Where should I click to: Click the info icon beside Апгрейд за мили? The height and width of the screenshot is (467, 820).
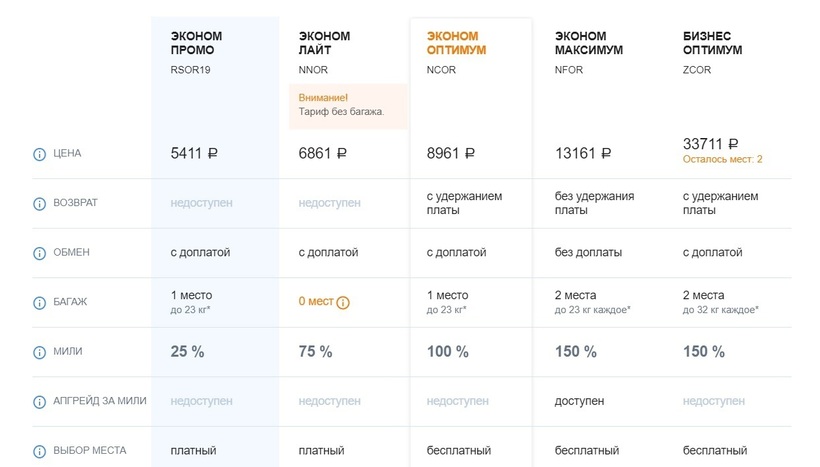40,401
